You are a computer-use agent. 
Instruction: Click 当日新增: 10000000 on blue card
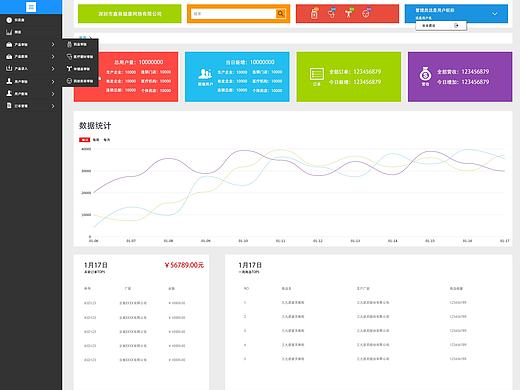pyautogui.click(x=250, y=62)
